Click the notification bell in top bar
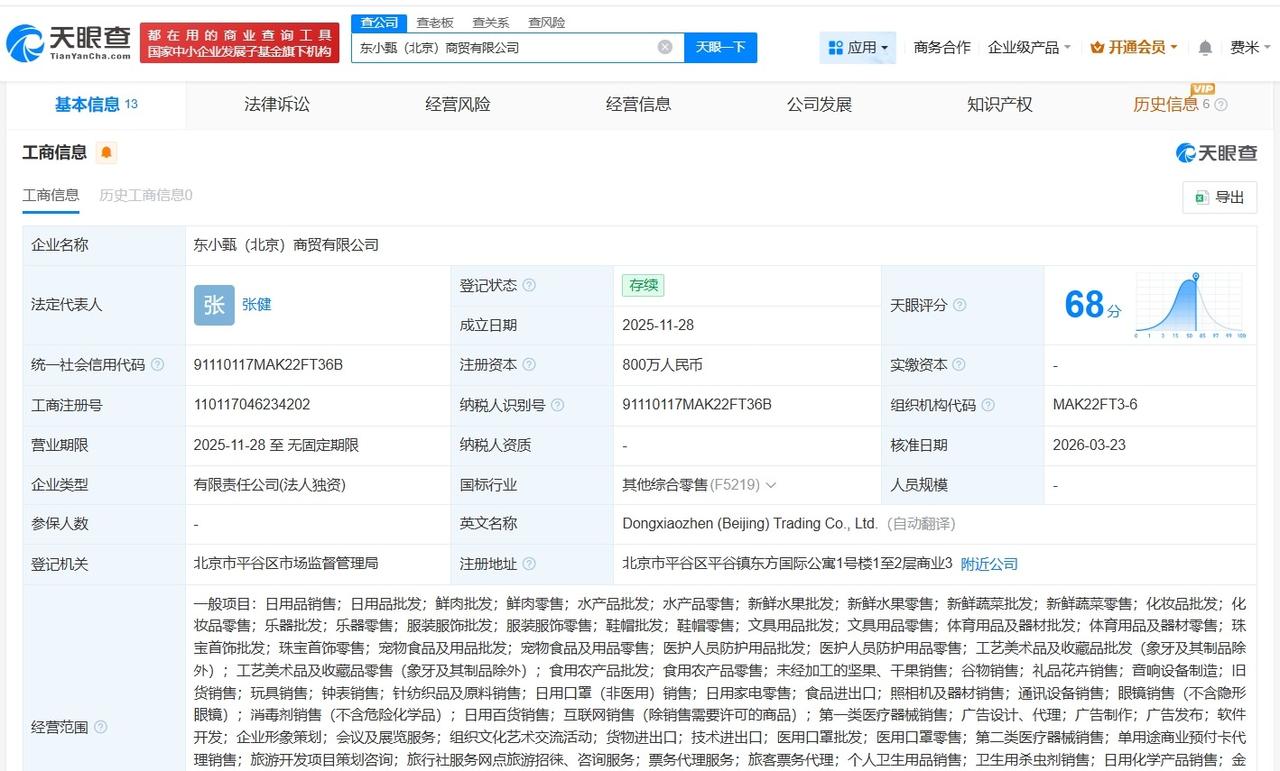The height and width of the screenshot is (771, 1280). pyautogui.click(x=1205, y=47)
